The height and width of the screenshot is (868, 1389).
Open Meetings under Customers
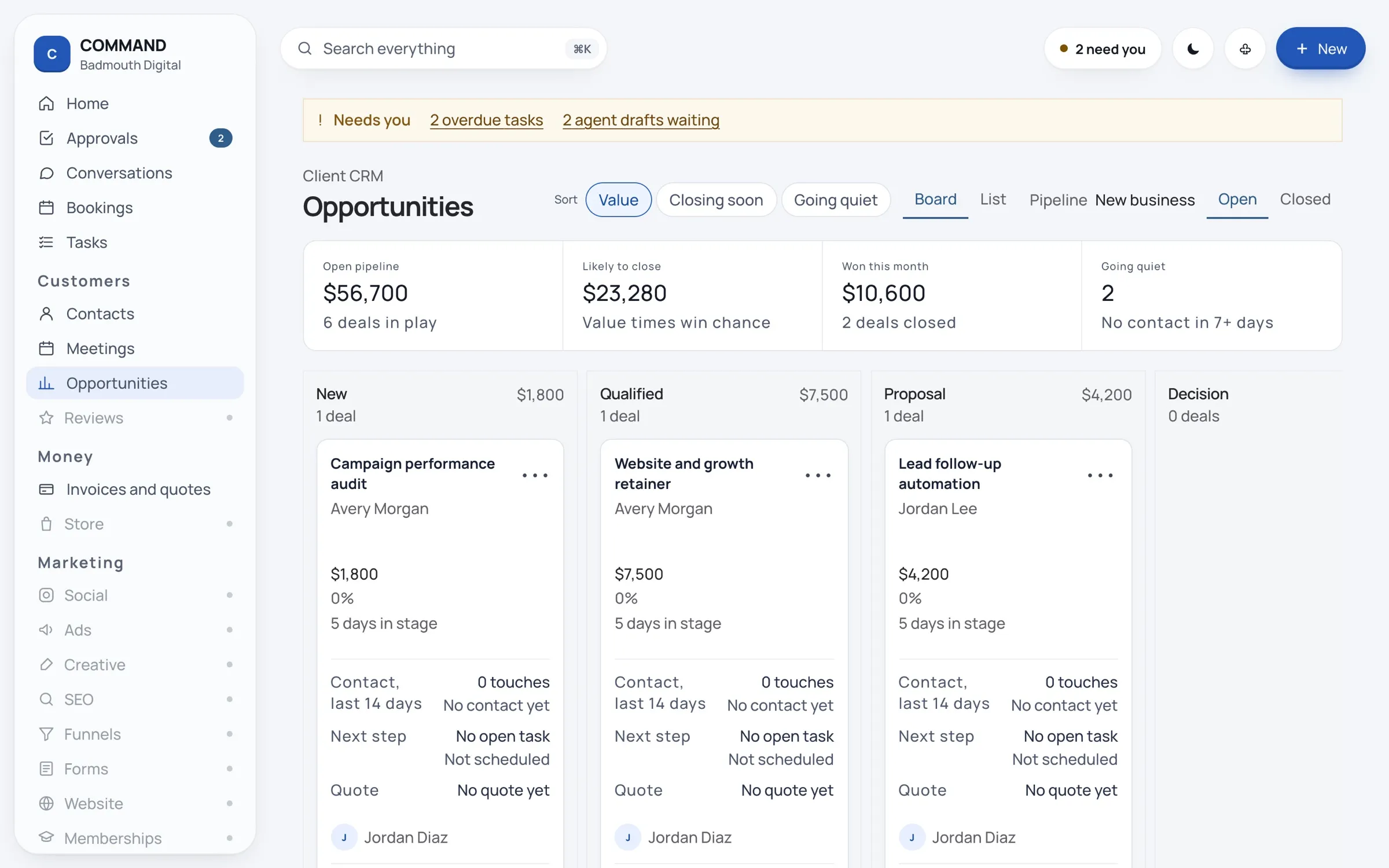135,348
